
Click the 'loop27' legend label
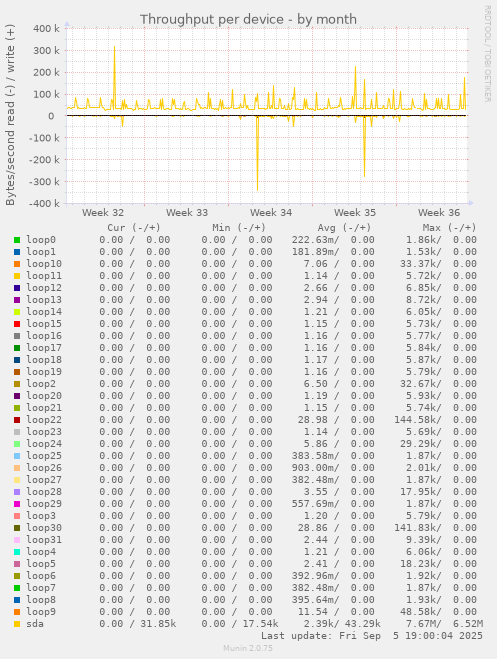(x=44, y=480)
